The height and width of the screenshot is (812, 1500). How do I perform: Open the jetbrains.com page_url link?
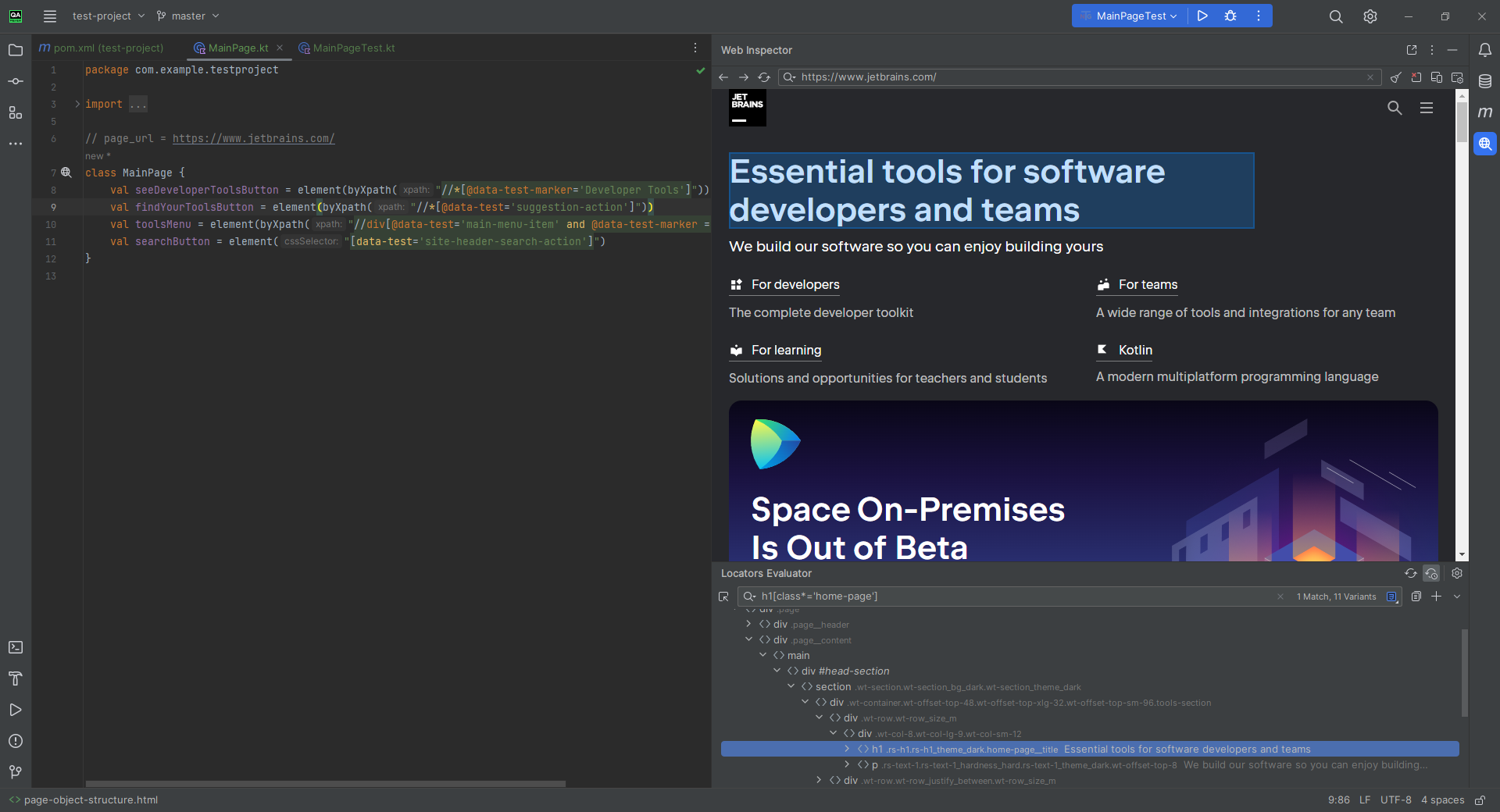(x=253, y=138)
